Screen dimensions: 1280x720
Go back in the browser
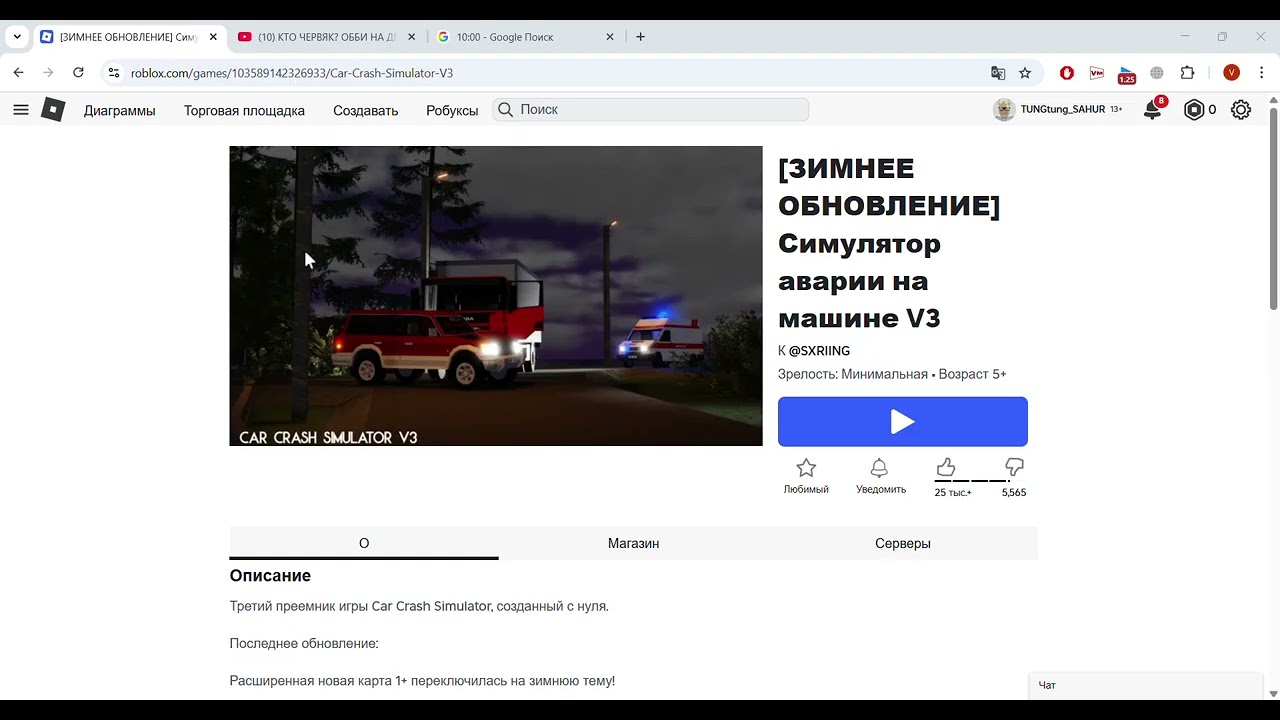point(18,73)
